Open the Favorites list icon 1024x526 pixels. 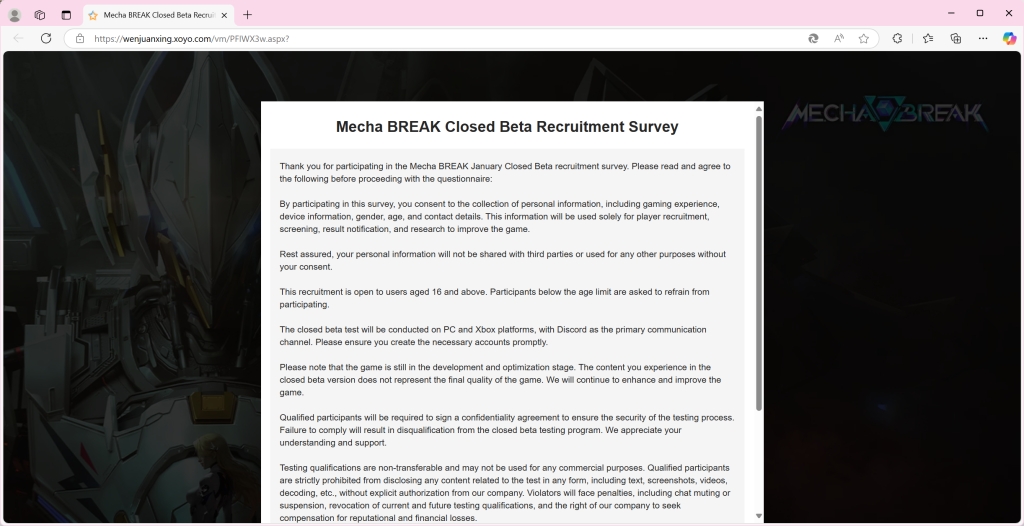pyautogui.click(x=928, y=39)
